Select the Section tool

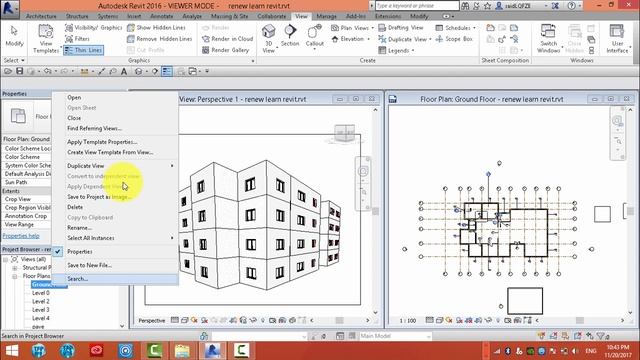click(x=290, y=36)
